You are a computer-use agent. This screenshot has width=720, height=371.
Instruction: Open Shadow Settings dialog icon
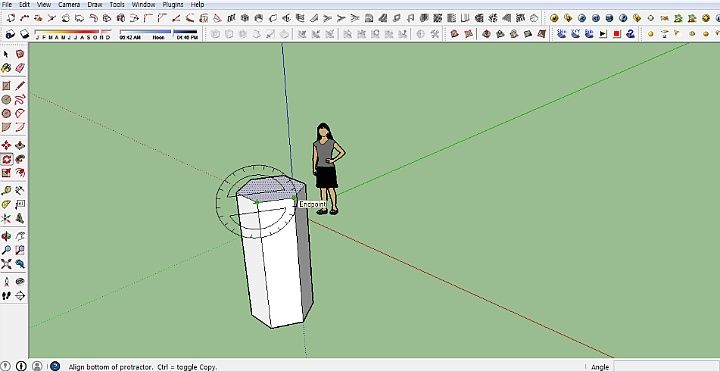click(10, 34)
